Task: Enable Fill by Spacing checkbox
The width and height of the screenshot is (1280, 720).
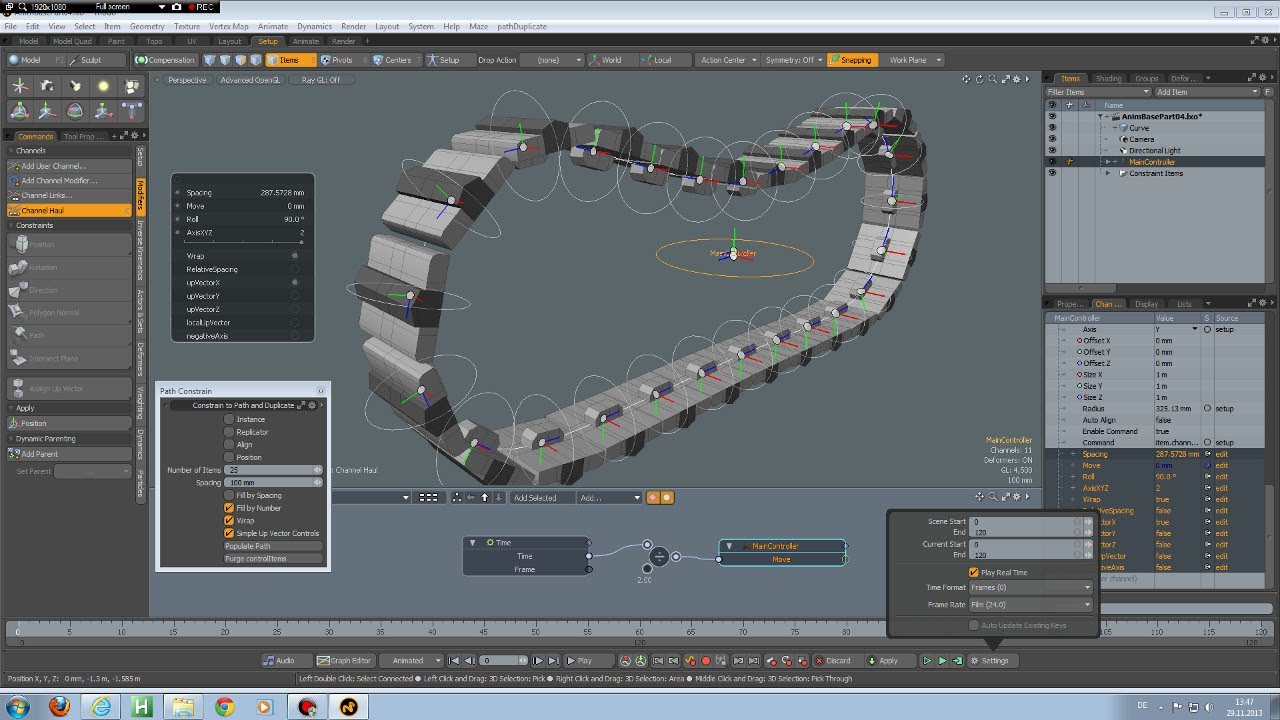Action: tap(229, 495)
